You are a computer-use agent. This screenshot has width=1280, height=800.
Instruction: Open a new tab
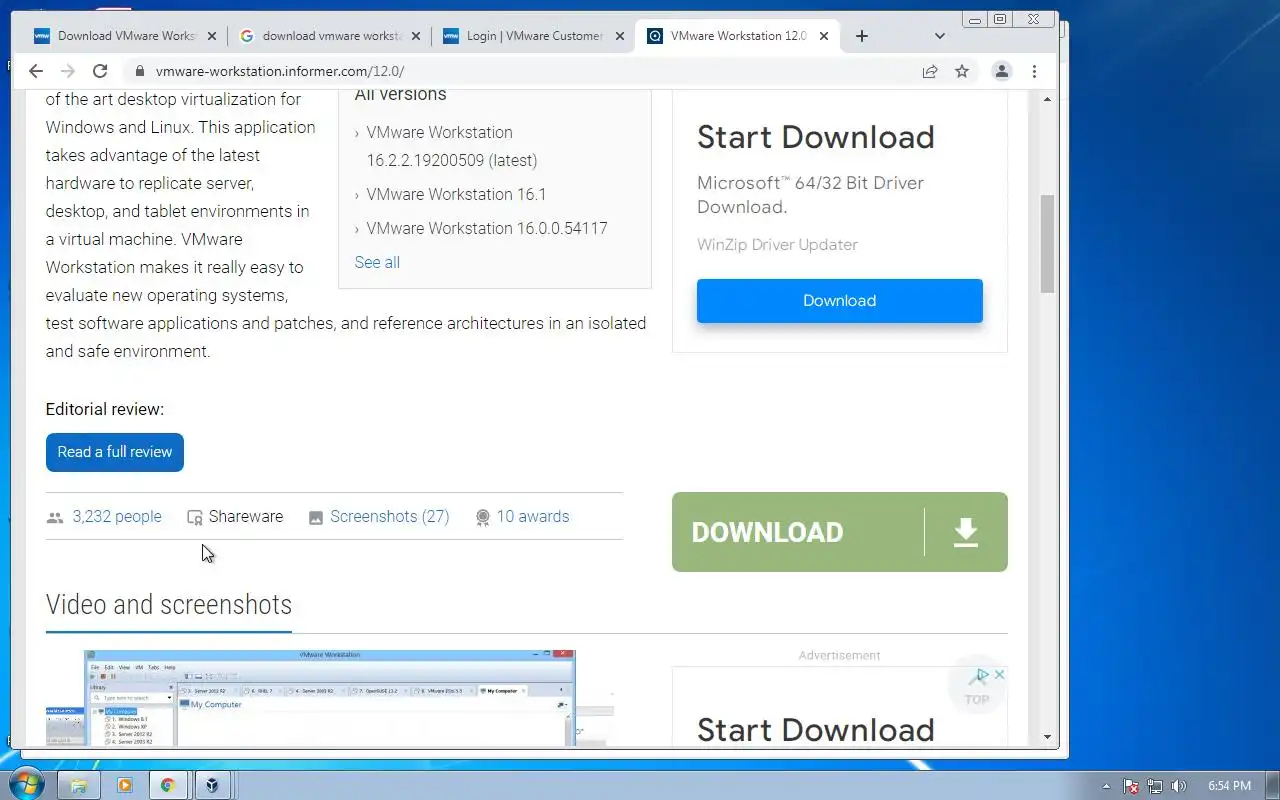tap(862, 36)
